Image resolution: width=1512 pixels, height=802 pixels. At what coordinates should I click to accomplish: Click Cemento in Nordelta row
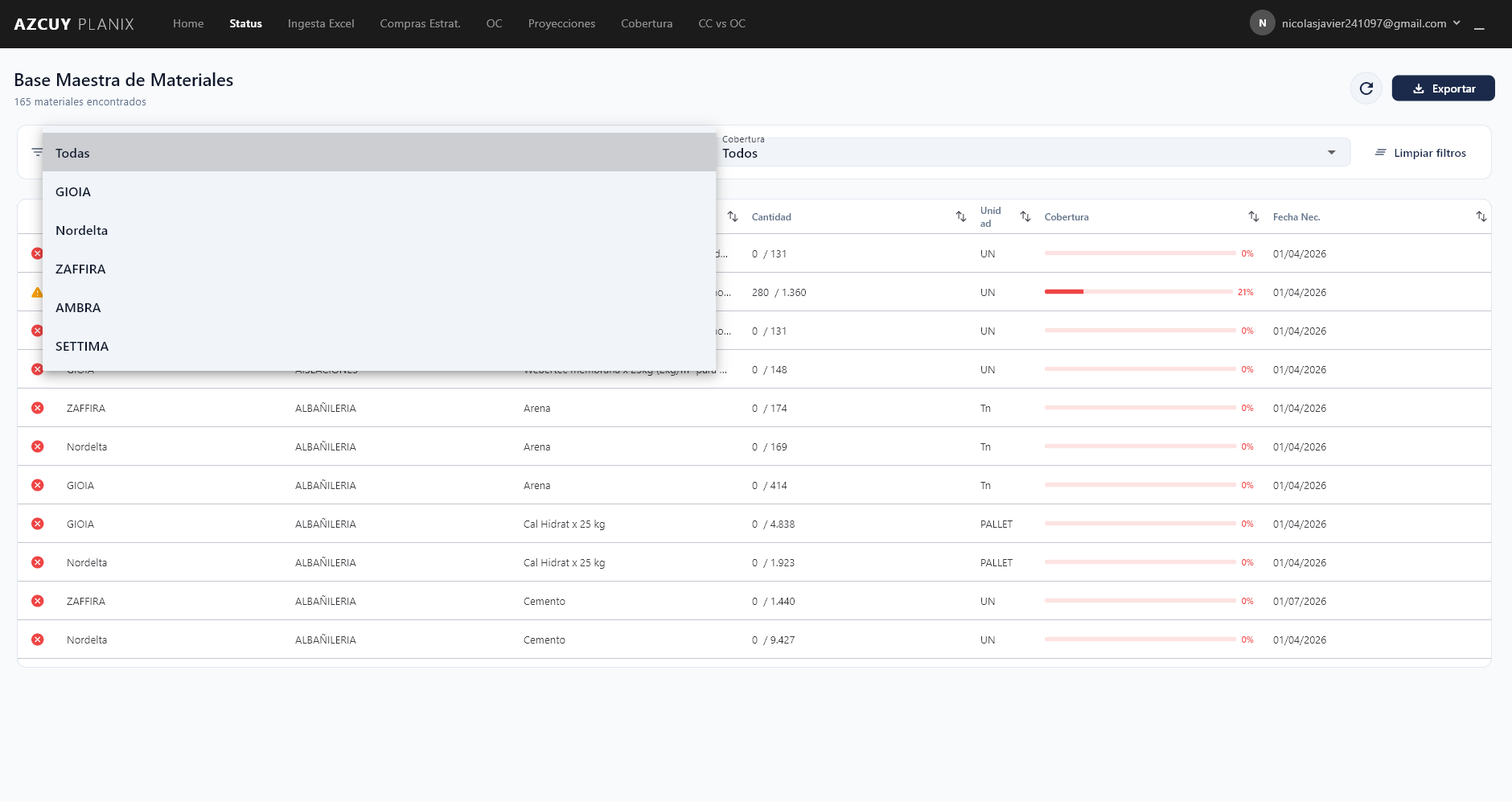(x=544, y=640)
